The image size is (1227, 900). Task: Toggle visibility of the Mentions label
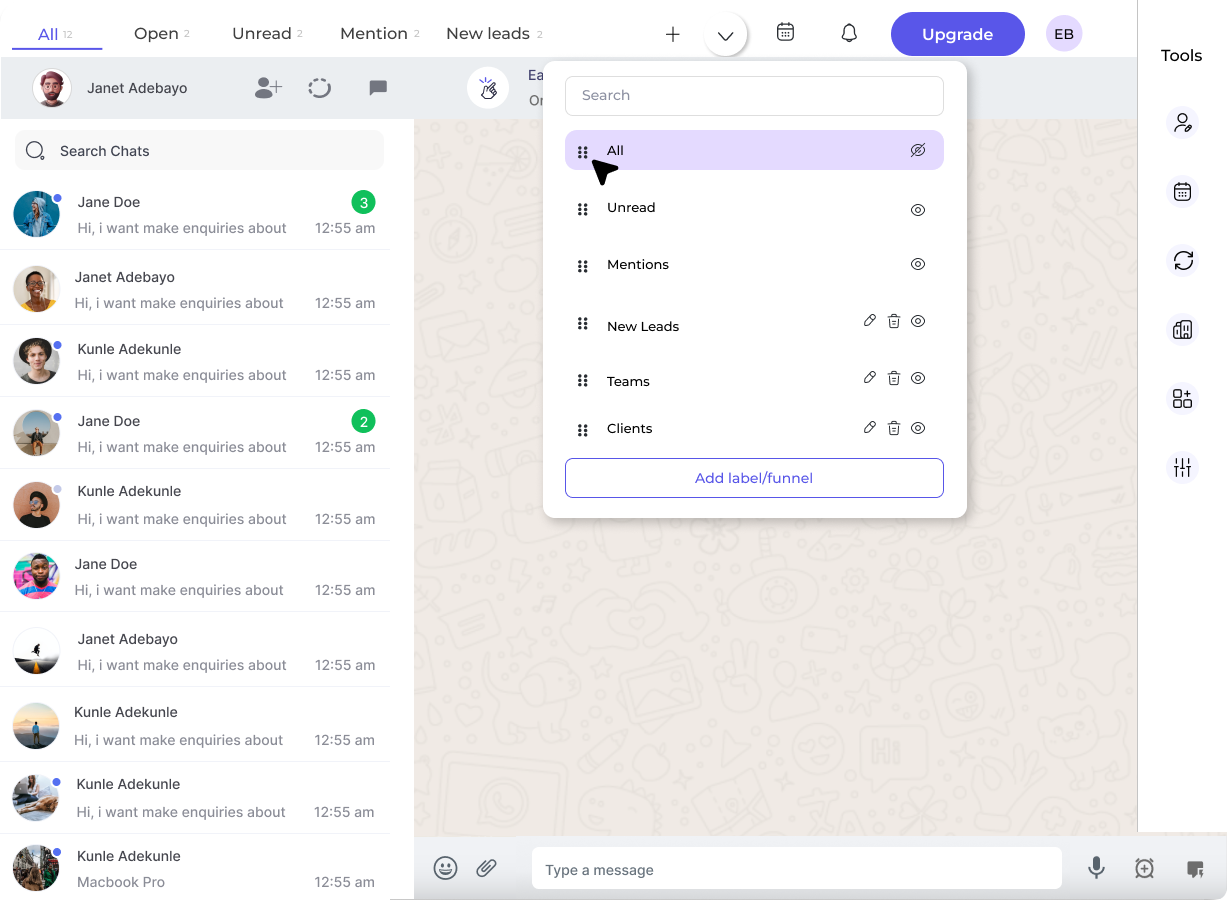point(918,264)
